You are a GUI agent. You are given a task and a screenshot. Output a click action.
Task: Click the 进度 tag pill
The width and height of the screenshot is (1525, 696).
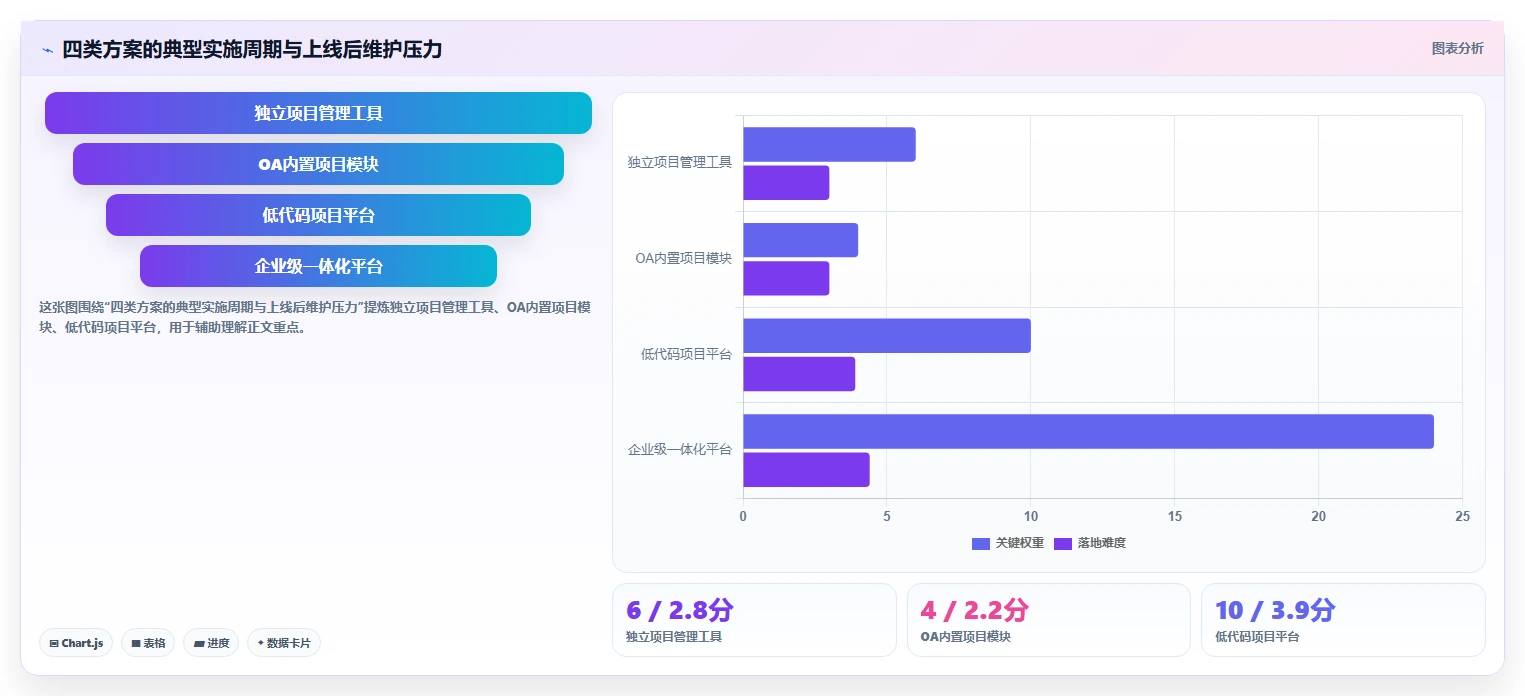(x=211, y=643)
